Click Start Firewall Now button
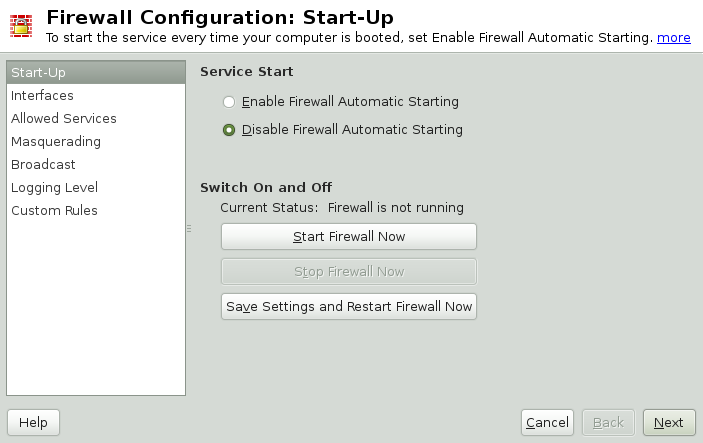Image resolution: width=703 pixels, height=443 pixels. pyautogui.click(x=348, y=237)
